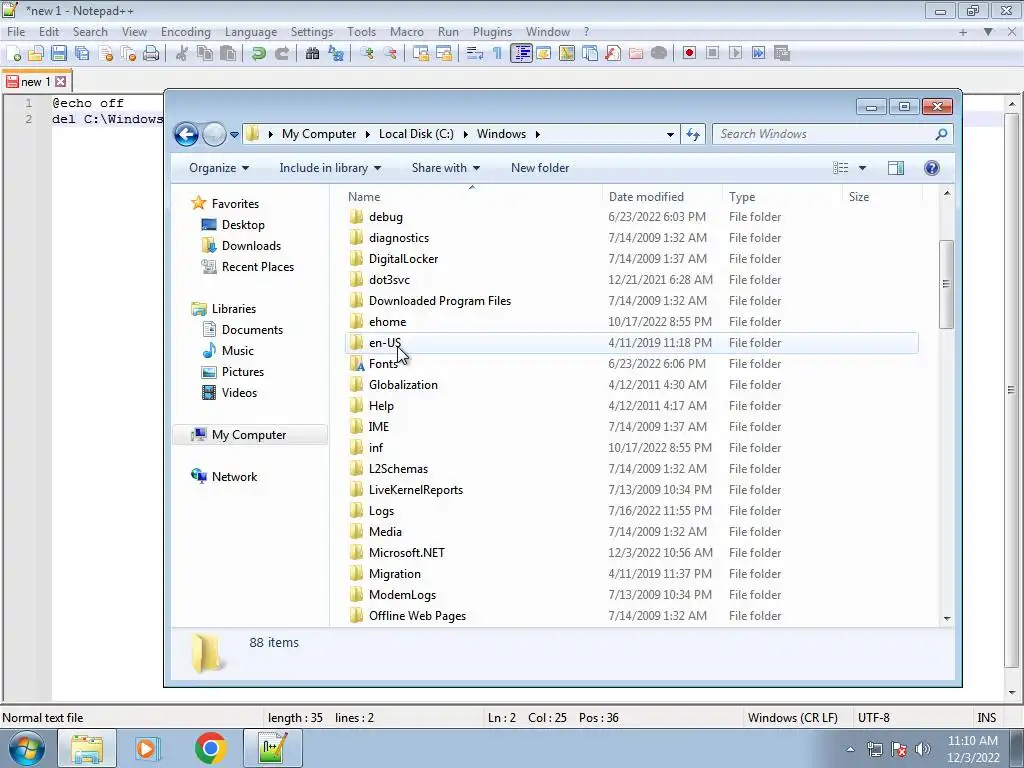This screenshot has width=1024, height=768.
Task: Click the New folder button
Action: coord(540,168)
